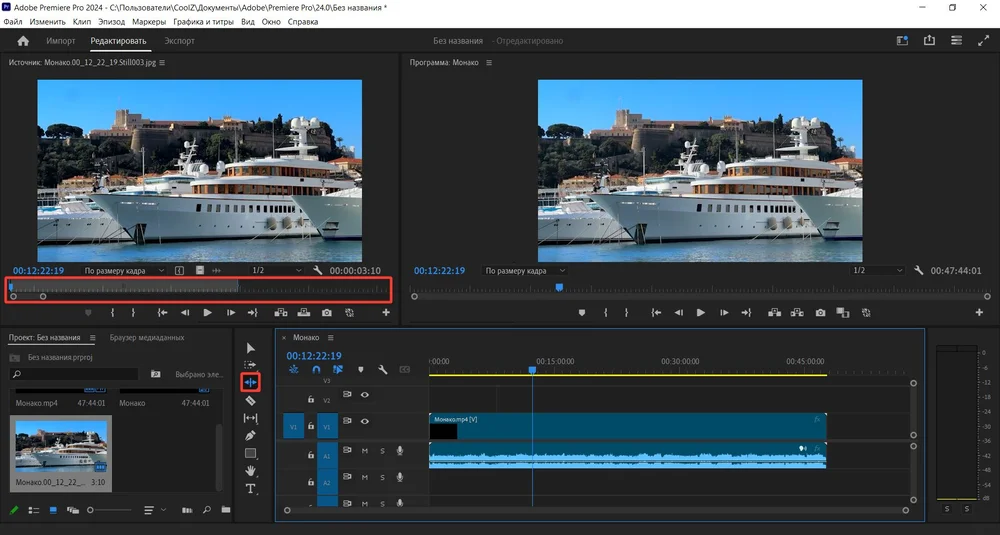1000x535 pixels.
Task: Play the clip in Source monitor
Action: point(207,313)
